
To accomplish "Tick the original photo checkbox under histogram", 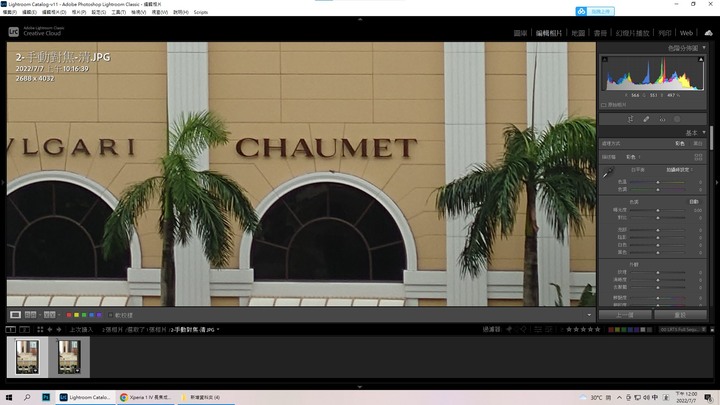I will (x=604, y=105).
